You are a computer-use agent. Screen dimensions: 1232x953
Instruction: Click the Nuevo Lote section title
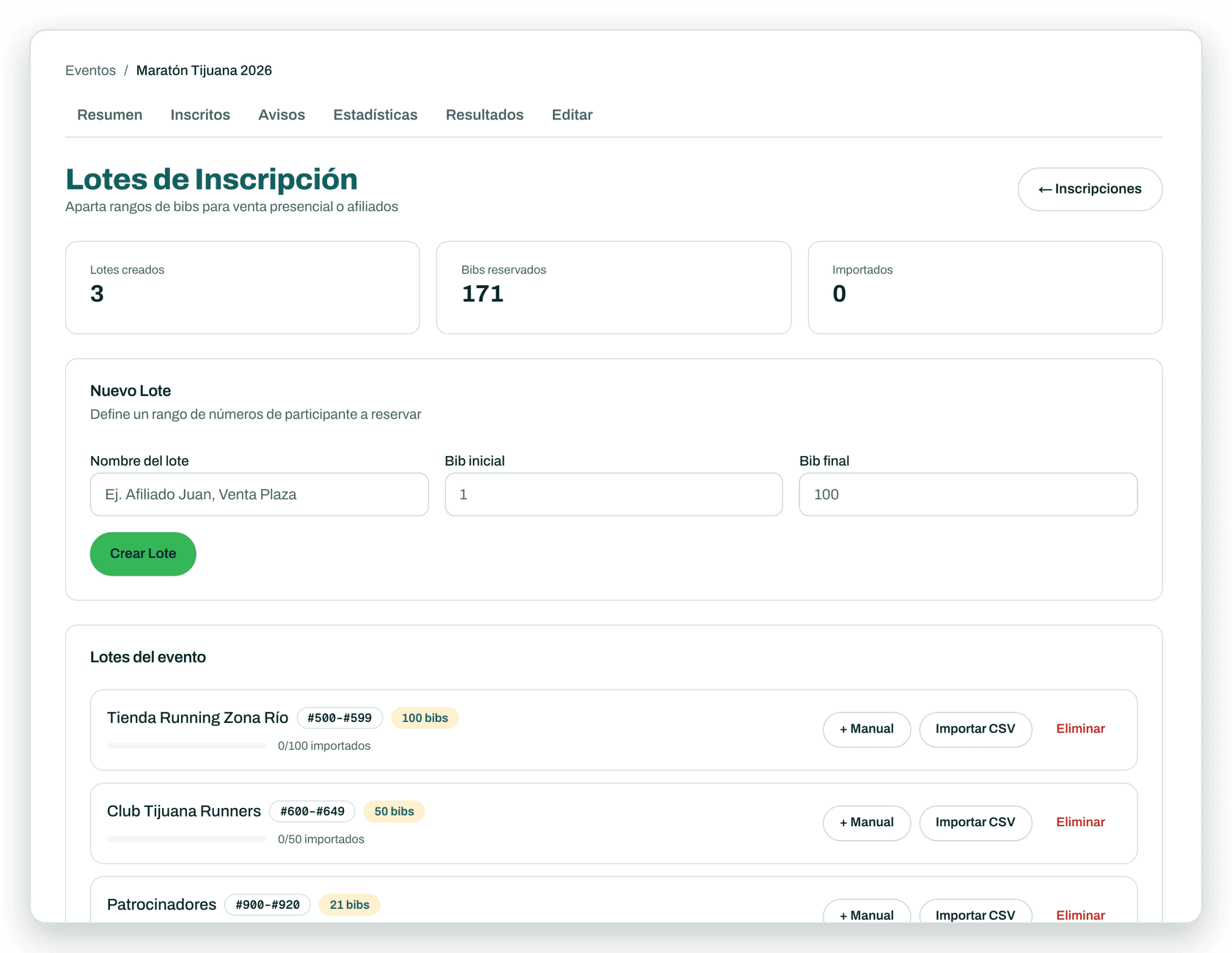131,391
